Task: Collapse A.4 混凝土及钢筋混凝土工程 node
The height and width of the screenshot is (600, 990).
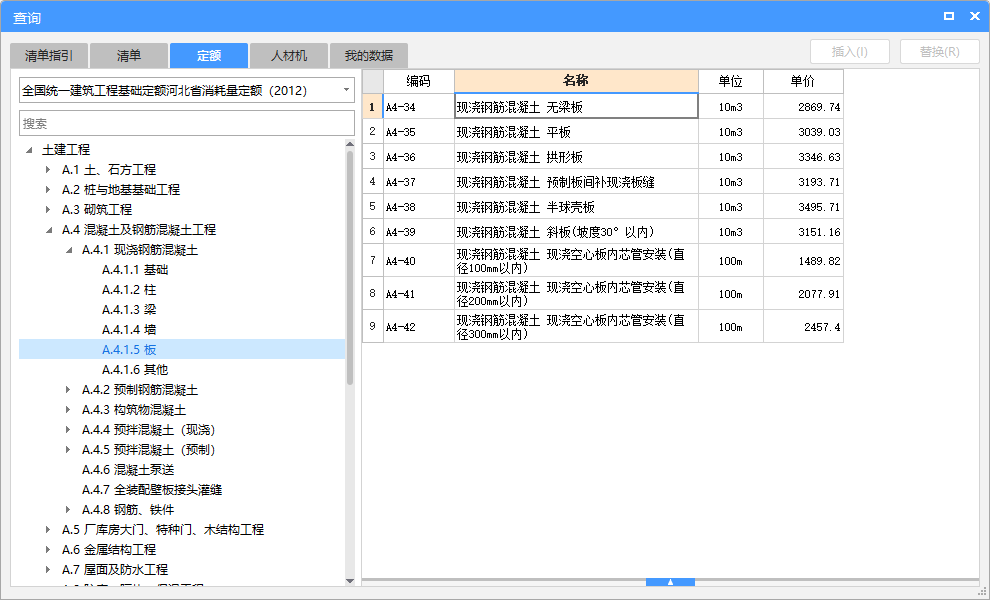Action: (49, 230)
